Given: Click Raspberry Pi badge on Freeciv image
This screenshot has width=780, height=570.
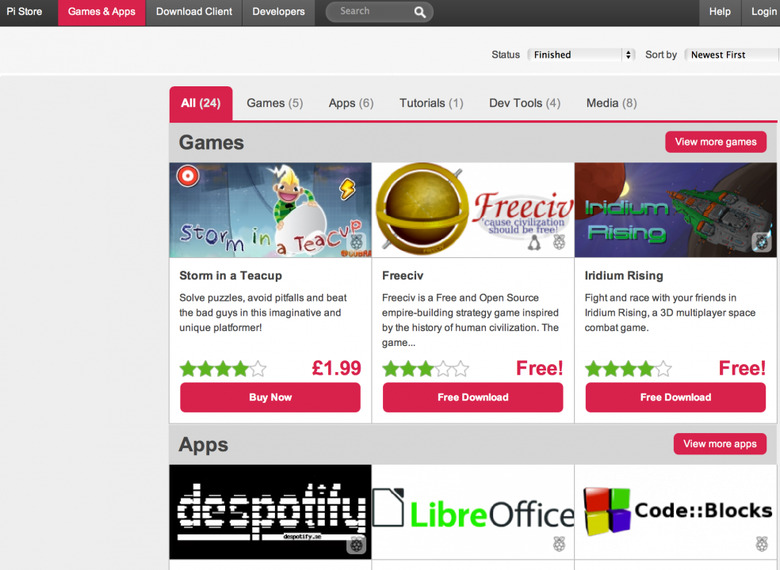Looking at the screenshot, I should [x=559, y=242].
